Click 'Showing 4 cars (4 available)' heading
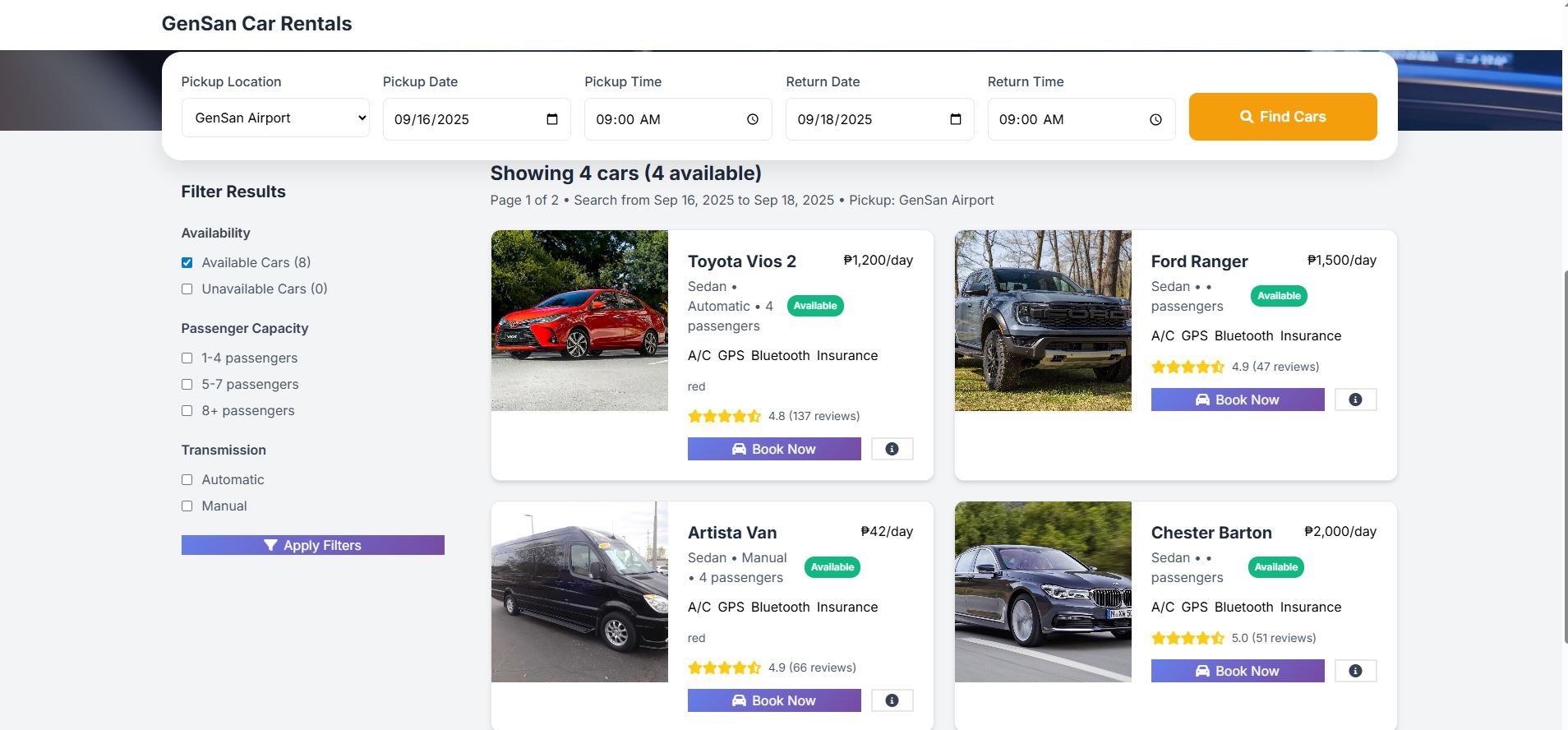This screenshot has width=1568, height=730. (x=626, y=173)
